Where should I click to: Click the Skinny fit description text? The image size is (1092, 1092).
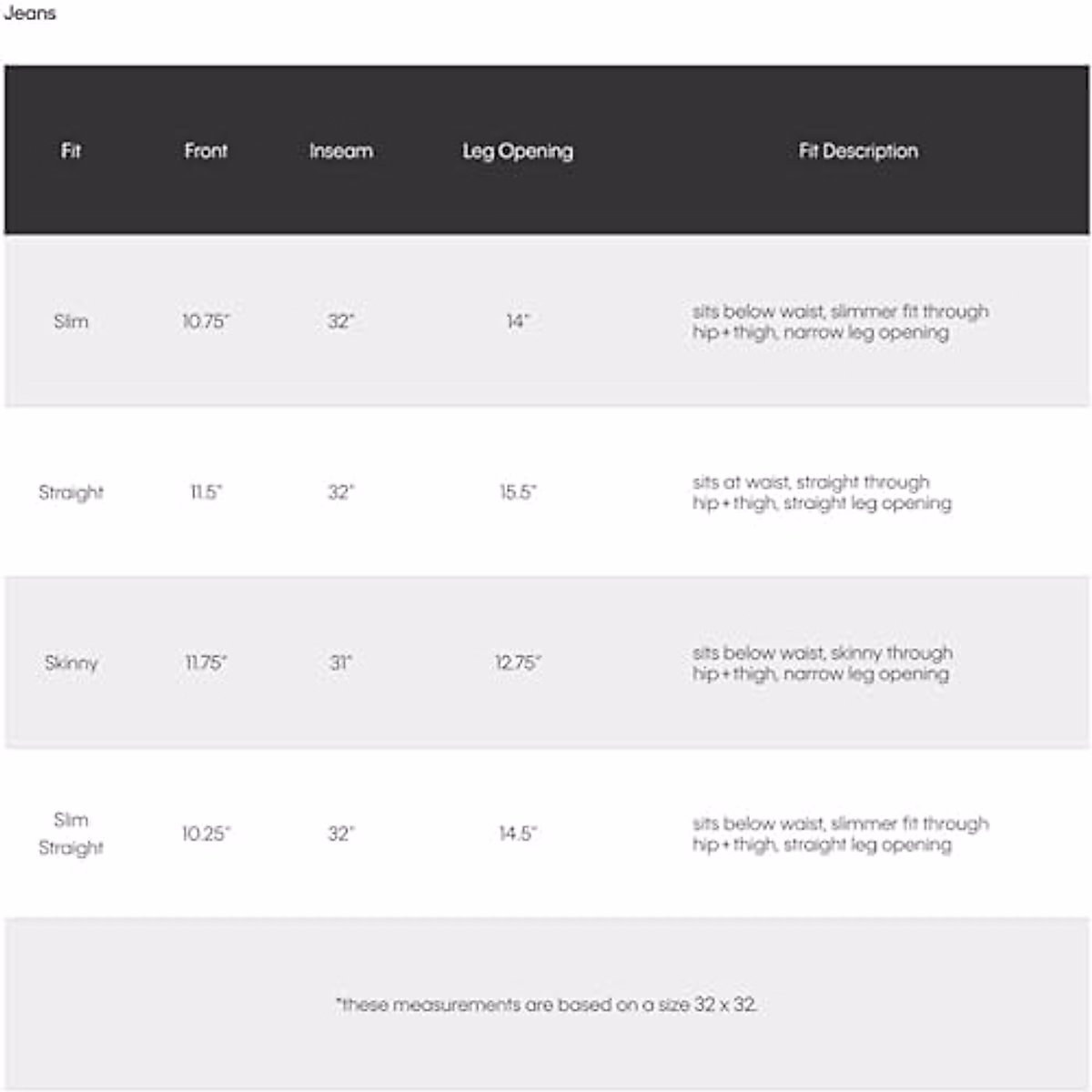[822, 663]
